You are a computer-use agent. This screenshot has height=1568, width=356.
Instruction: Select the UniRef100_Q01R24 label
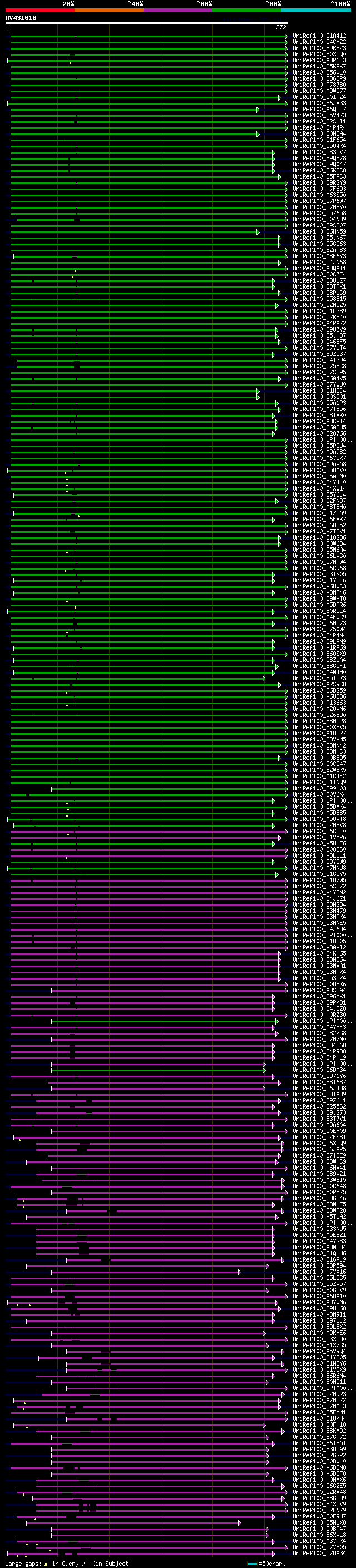(319, 97)
